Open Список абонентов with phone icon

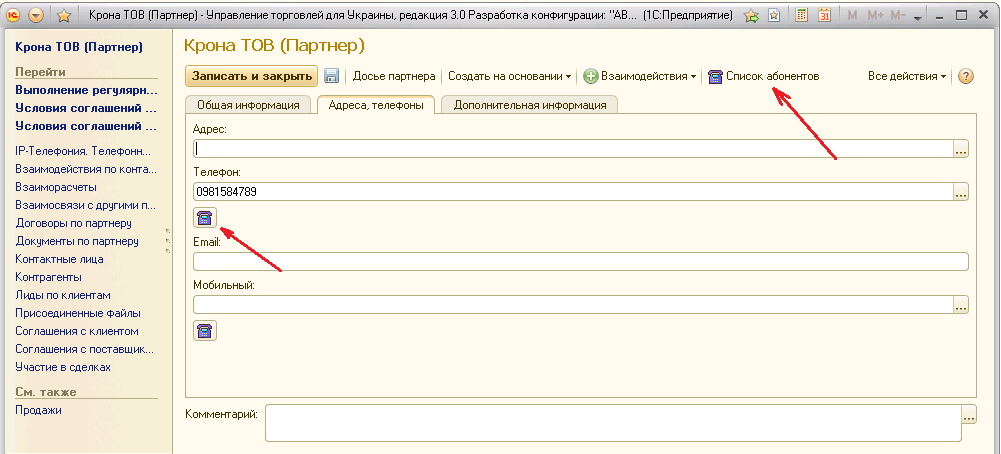(764, 76)
